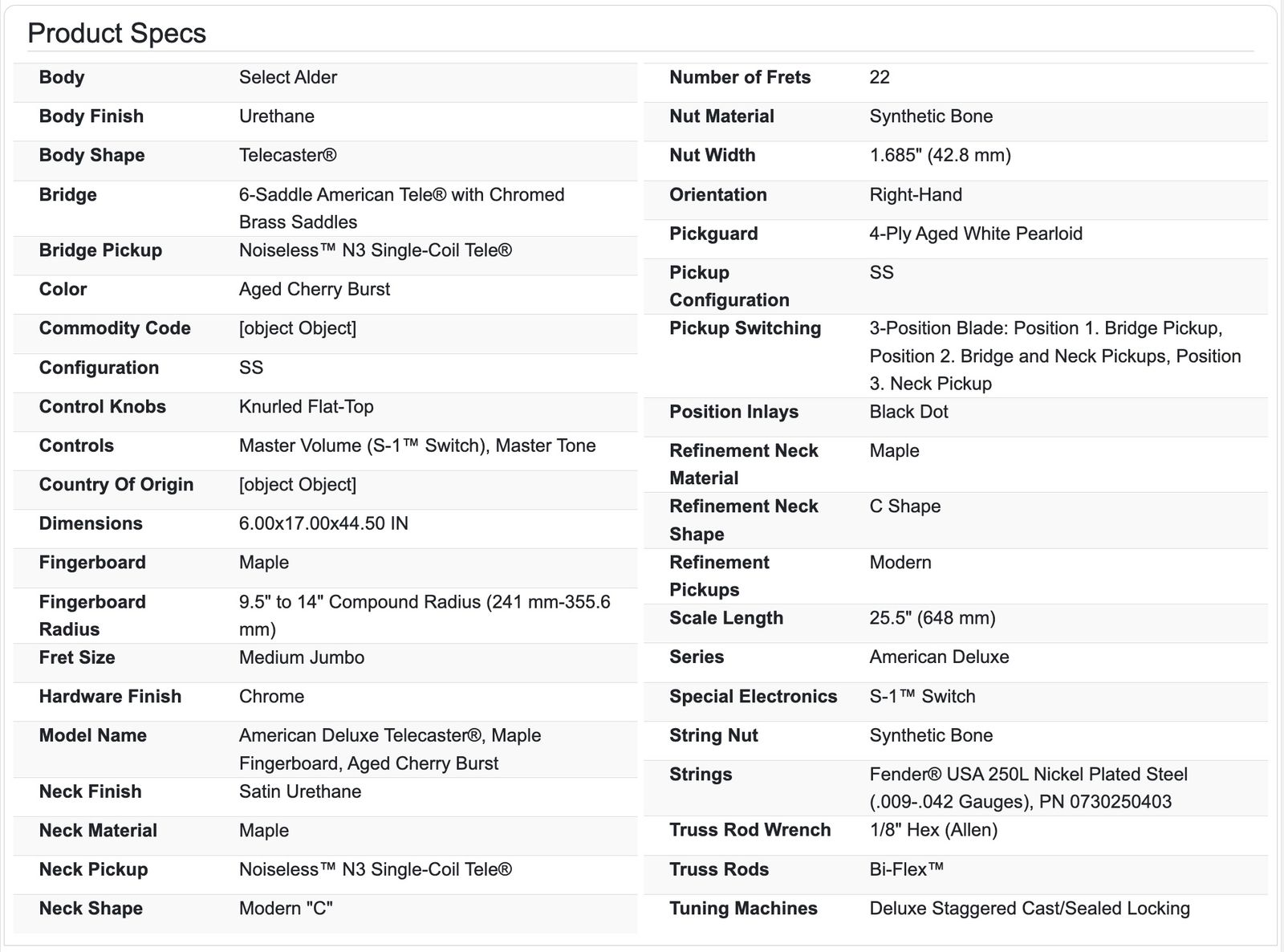This screenshot has width=1284, height=952.
Task: Click the Neck Shape Modern "C" value
Action: coord(286,909)
